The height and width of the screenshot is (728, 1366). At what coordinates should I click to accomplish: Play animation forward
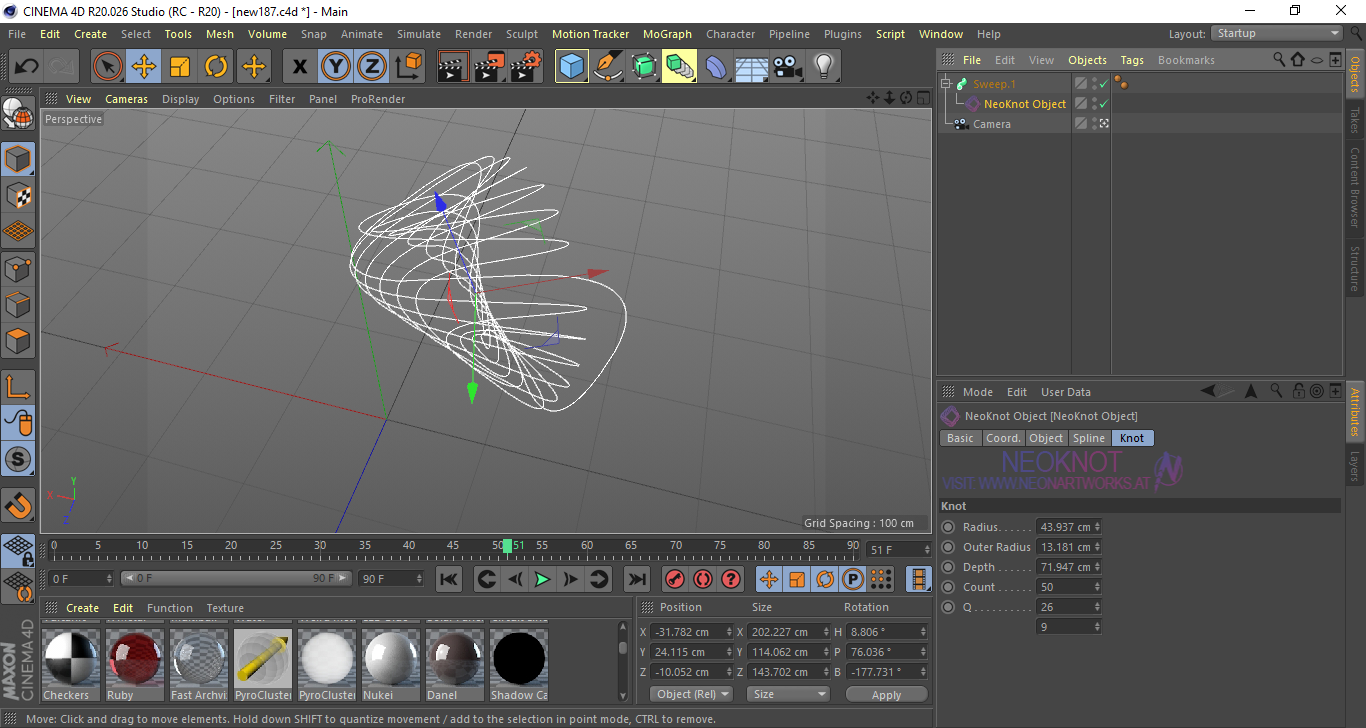click(x=542, y=579)
